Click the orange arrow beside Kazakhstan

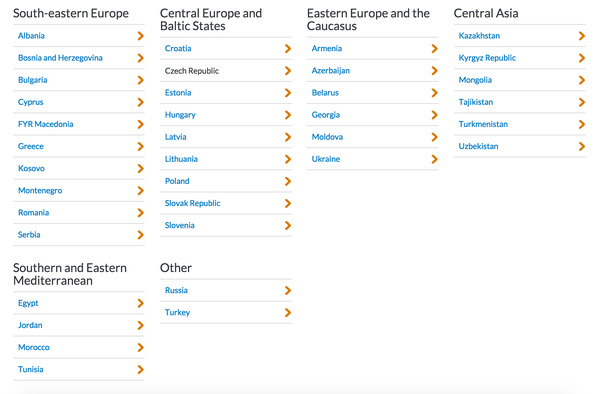(x=582, y=36)
